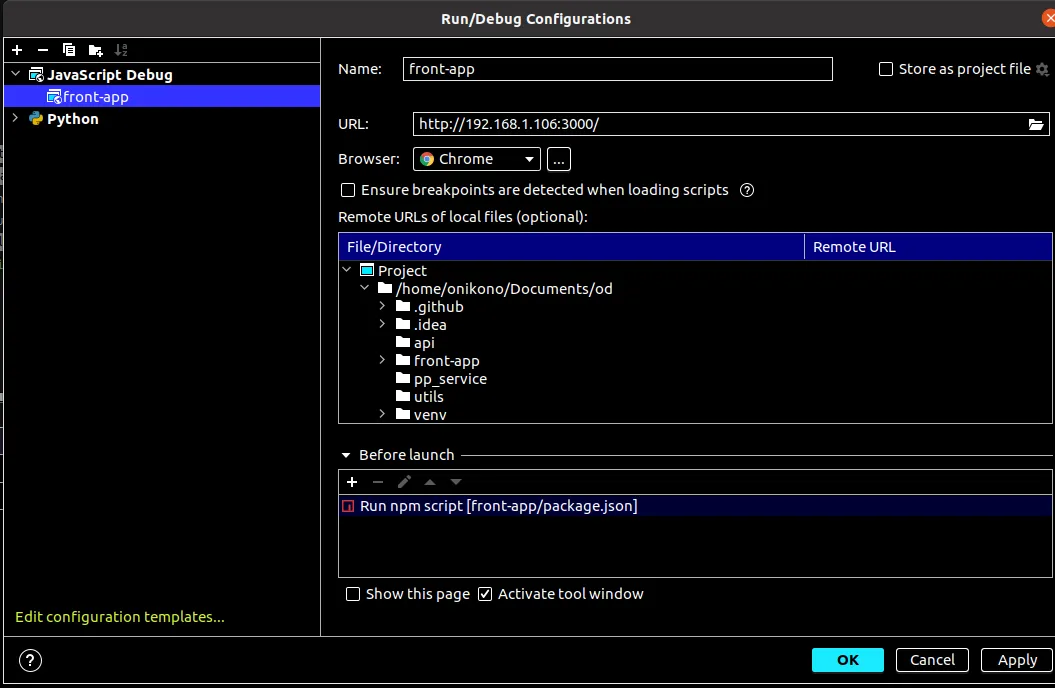Enable the Store as project file checkbox
The image size is (1055, 688).
click(x=885, y=69)
